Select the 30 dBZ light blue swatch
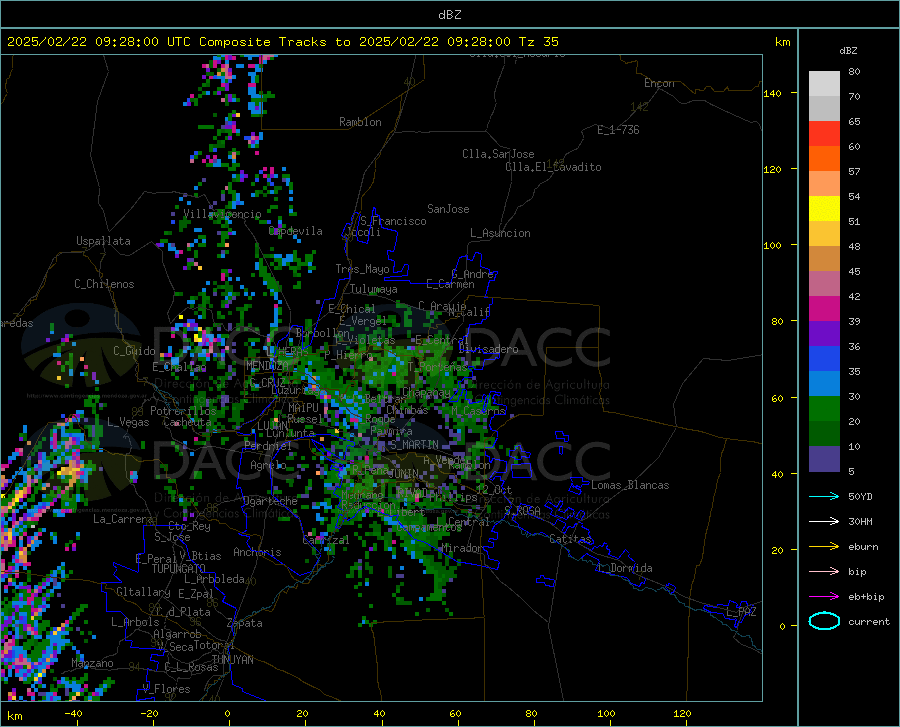Image resolution: width=900 pixels, height=727 pixels. point(824,383)
